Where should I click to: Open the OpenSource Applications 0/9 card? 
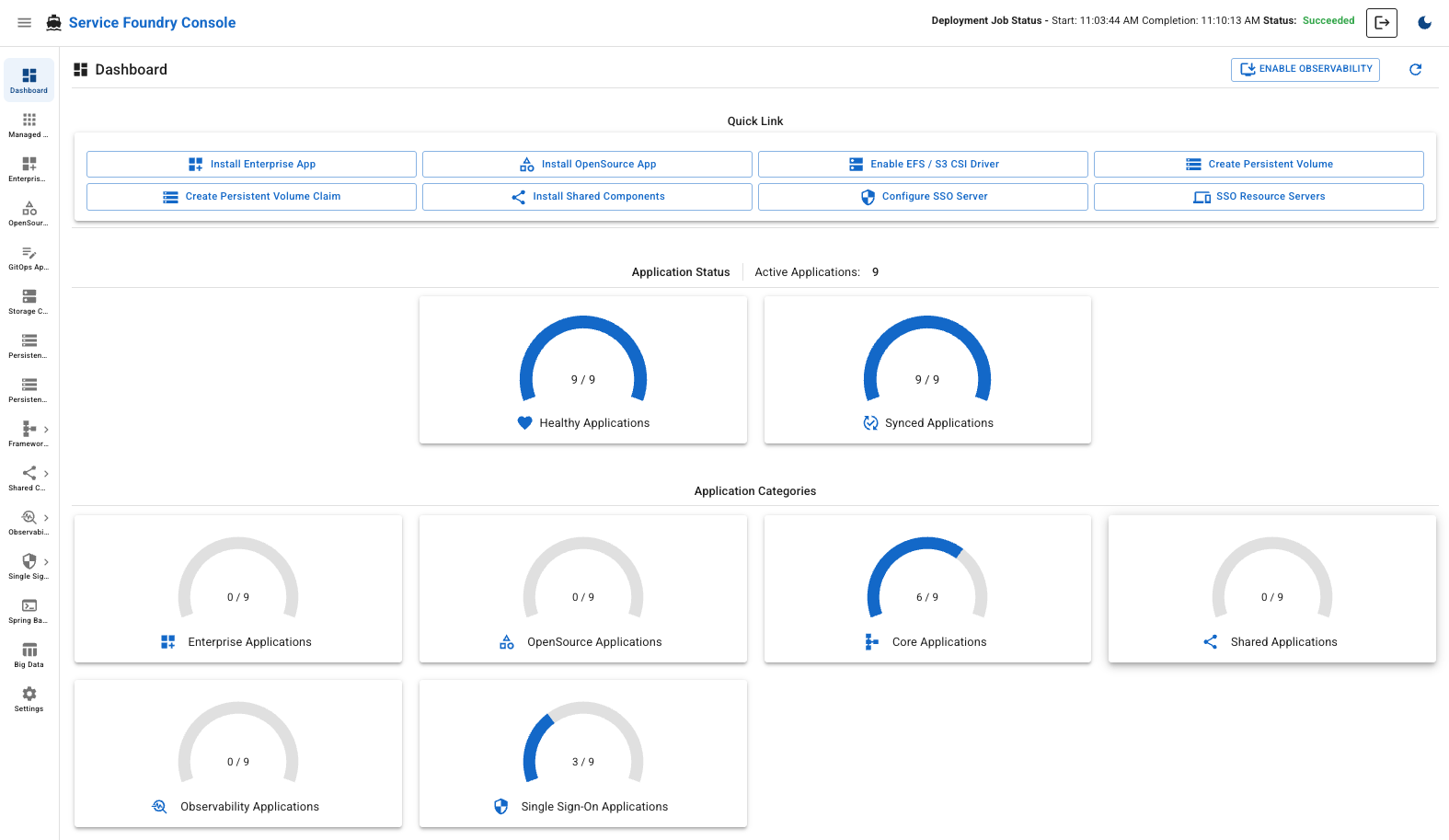[x=583, y=589]
